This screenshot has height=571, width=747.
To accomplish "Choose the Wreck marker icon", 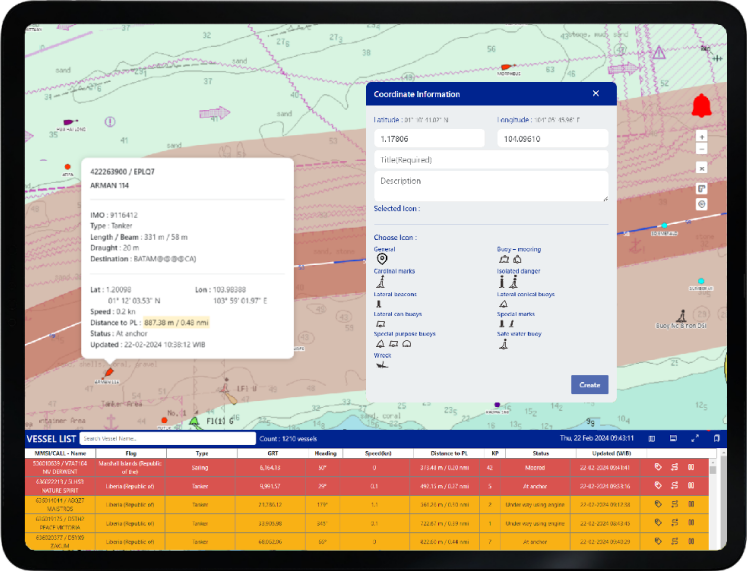I will point(380,365).
